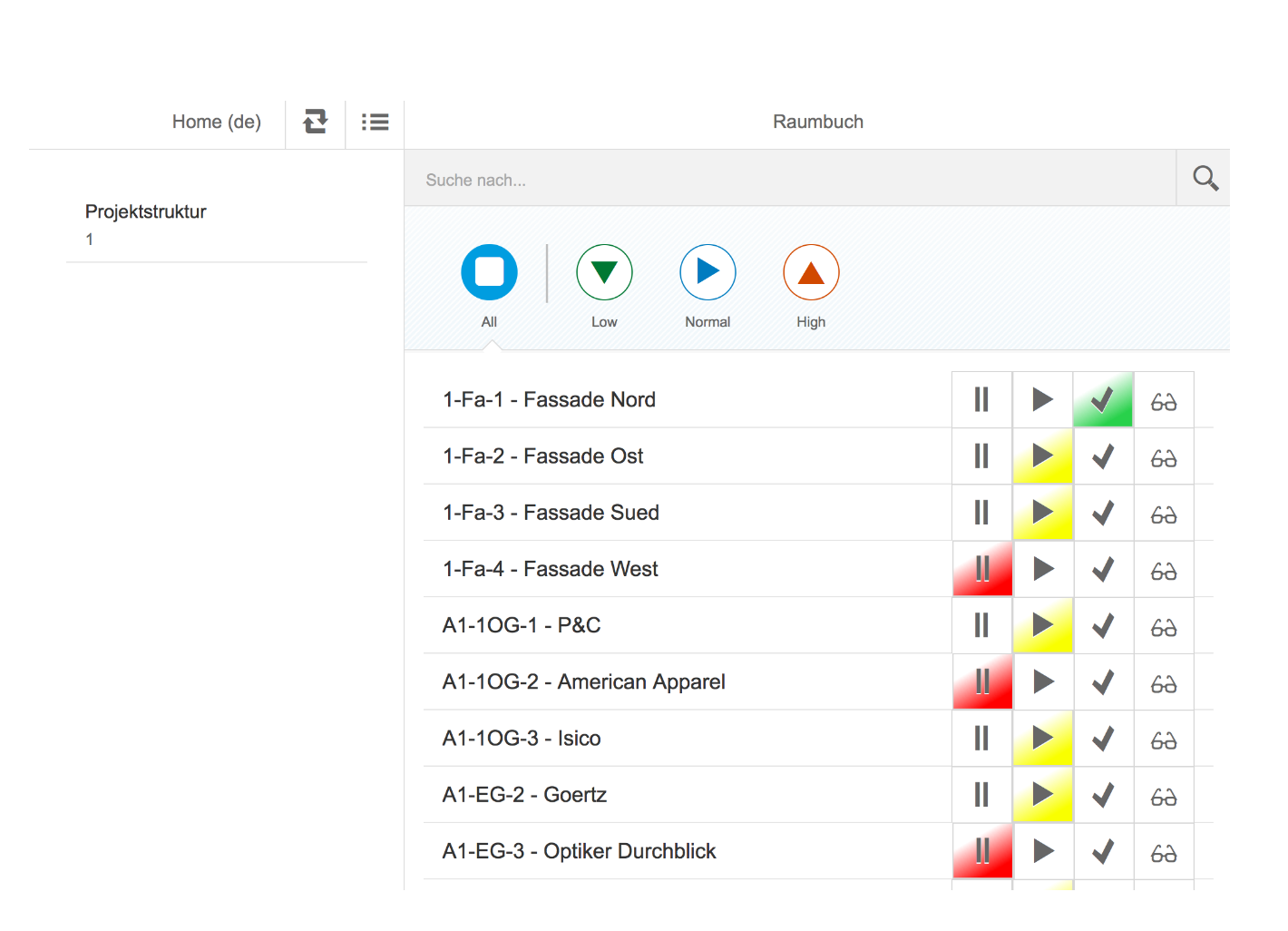Filter by Low priority
Image resolution: width=1288 pixels, height=931 pixels.
[x=604, y=272]
